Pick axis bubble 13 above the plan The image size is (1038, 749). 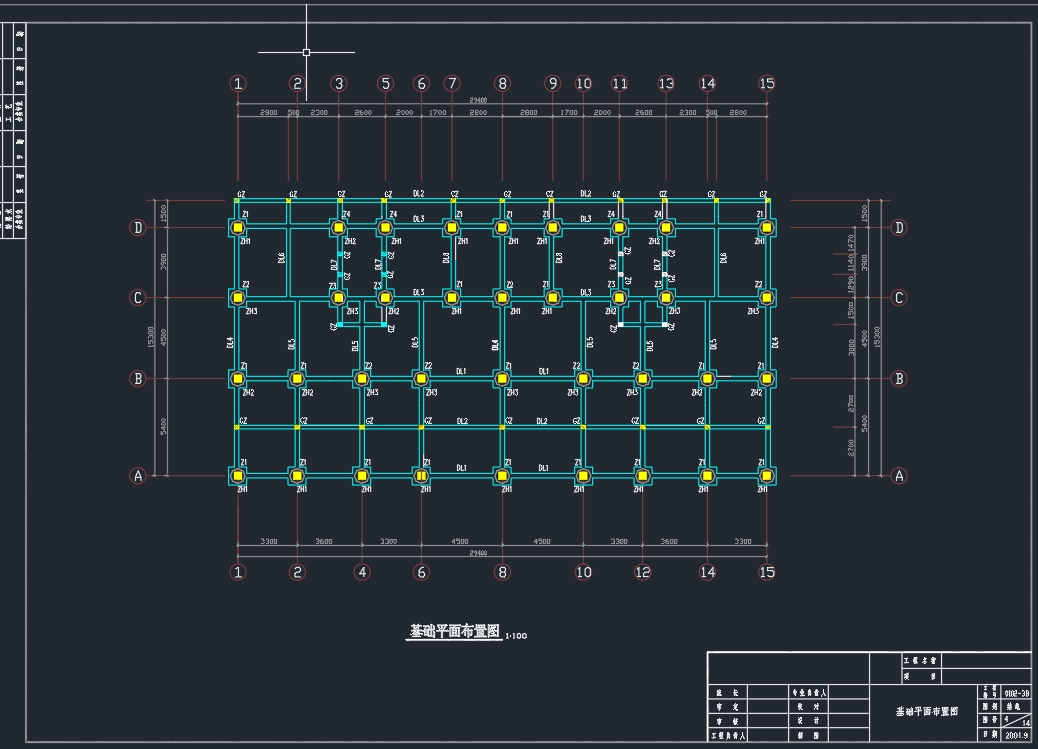coord(666,83)
